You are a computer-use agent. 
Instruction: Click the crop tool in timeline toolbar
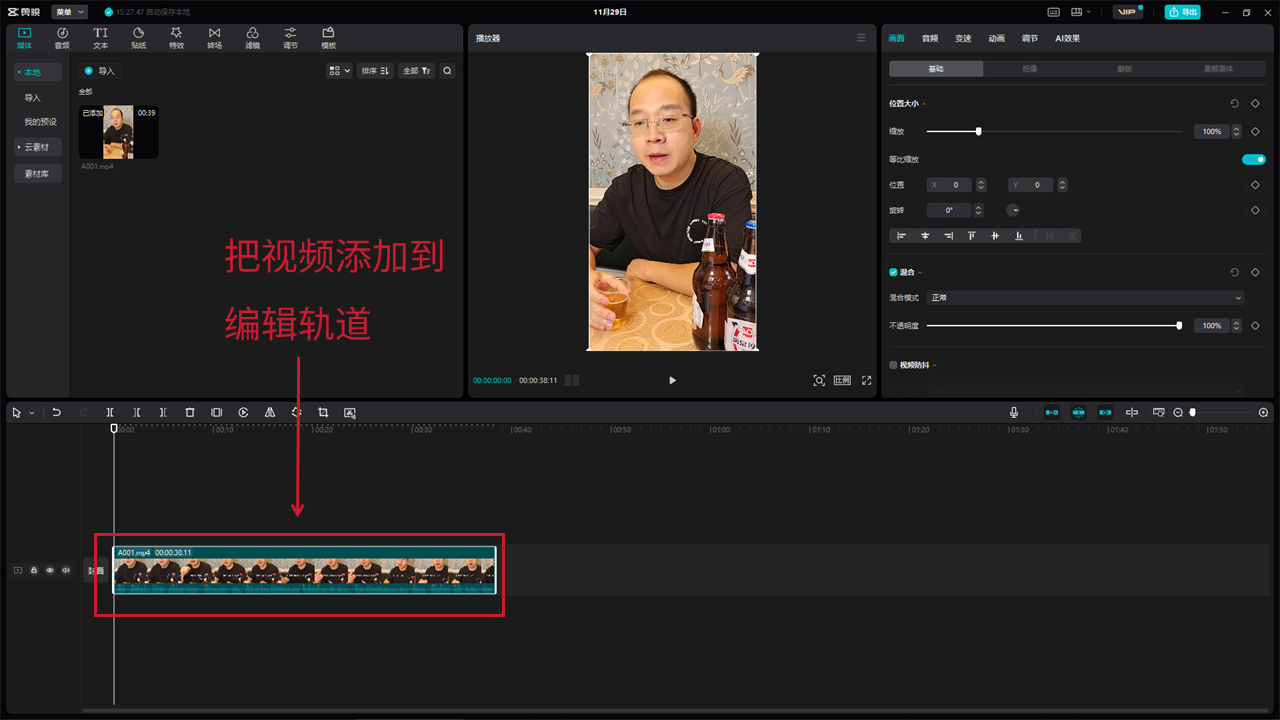pyautogui.click(x=323, y=412)
